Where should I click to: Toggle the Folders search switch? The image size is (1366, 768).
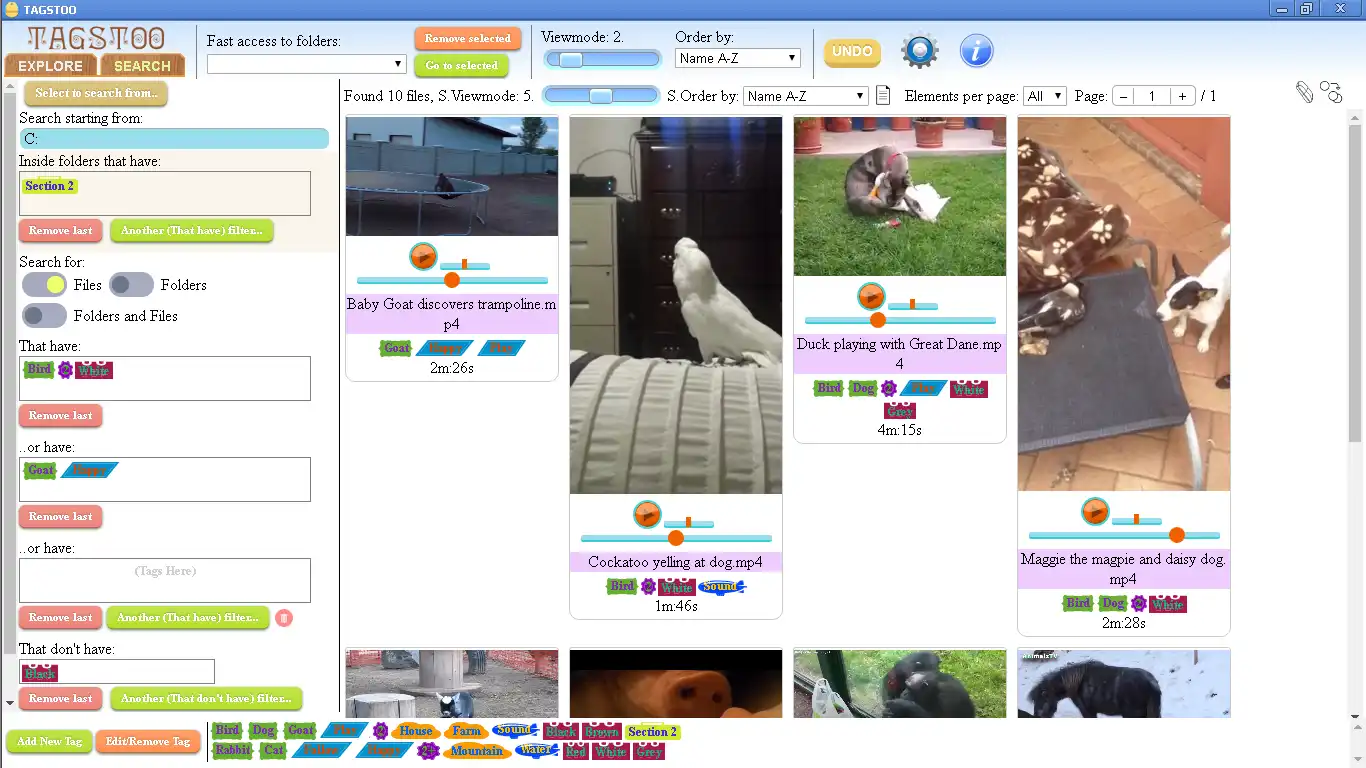click(x=132, y=285)
